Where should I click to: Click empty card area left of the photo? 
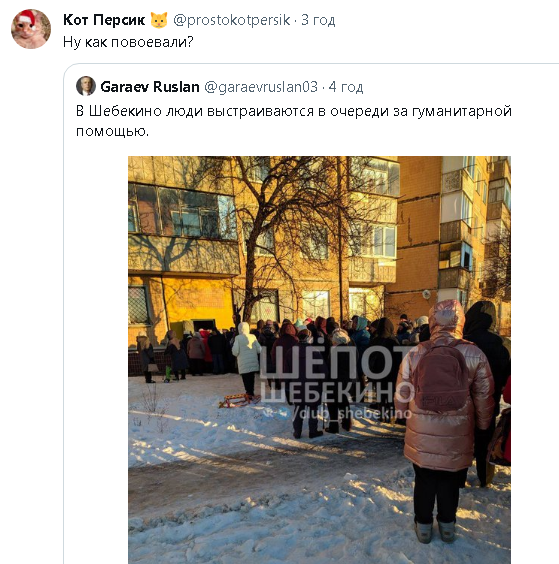96,360
